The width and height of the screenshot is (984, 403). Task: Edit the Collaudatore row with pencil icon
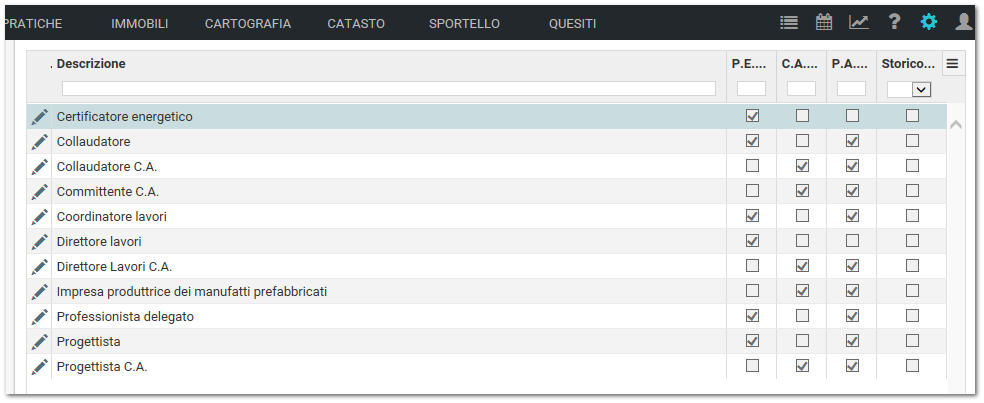point(40,141)
